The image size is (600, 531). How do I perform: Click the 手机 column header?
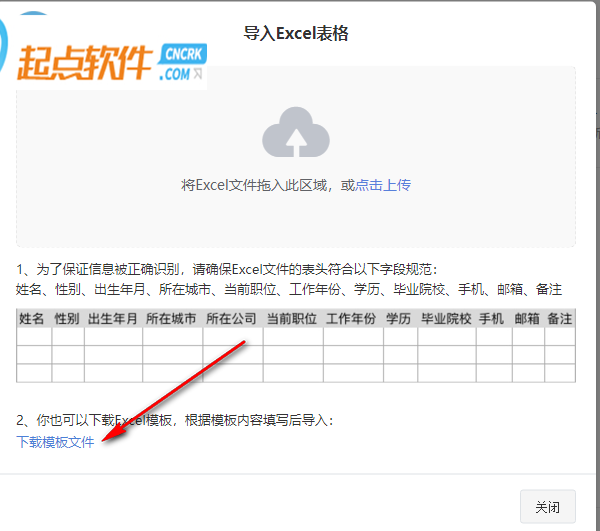(492, 318)
